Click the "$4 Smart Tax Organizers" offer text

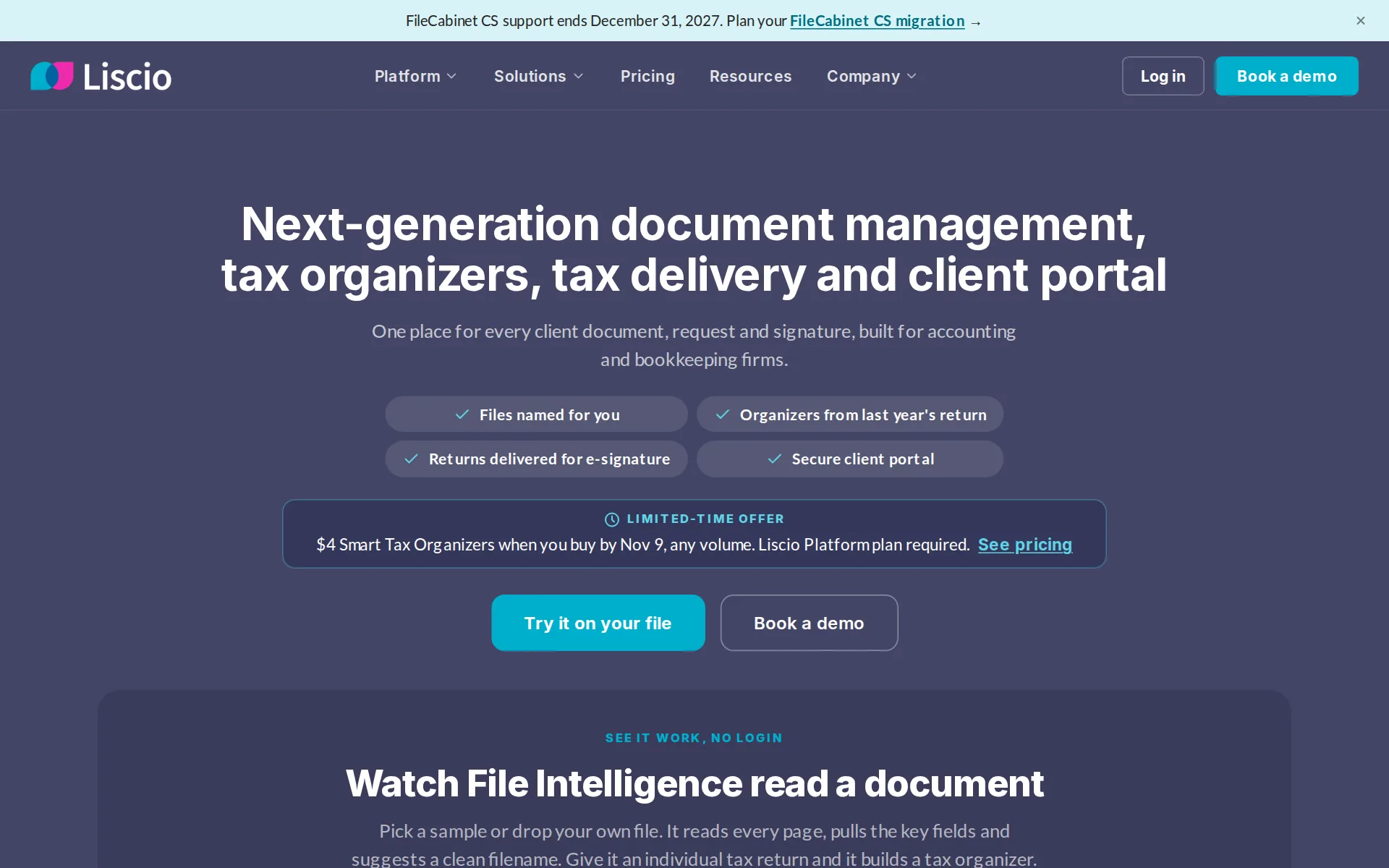click(x=643, y=545)
